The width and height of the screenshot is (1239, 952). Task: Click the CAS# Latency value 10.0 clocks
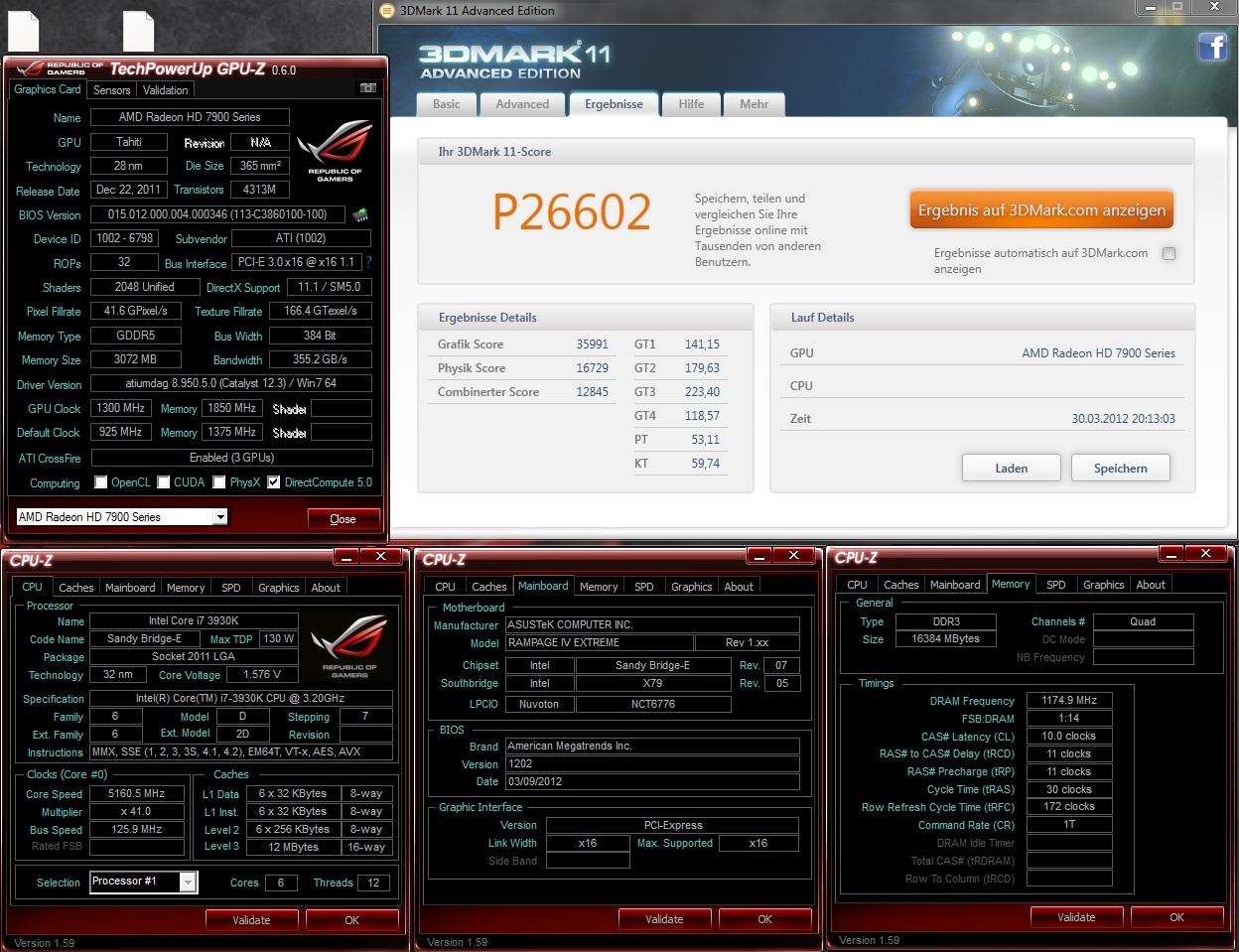pos(1069,737)
